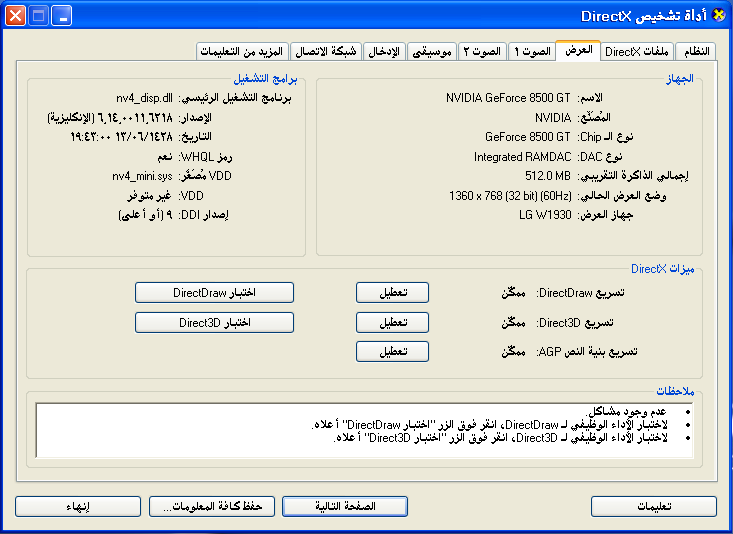Click the Integrated RAMDAC value
Screen dimensions: 733x534
[522, 157]
